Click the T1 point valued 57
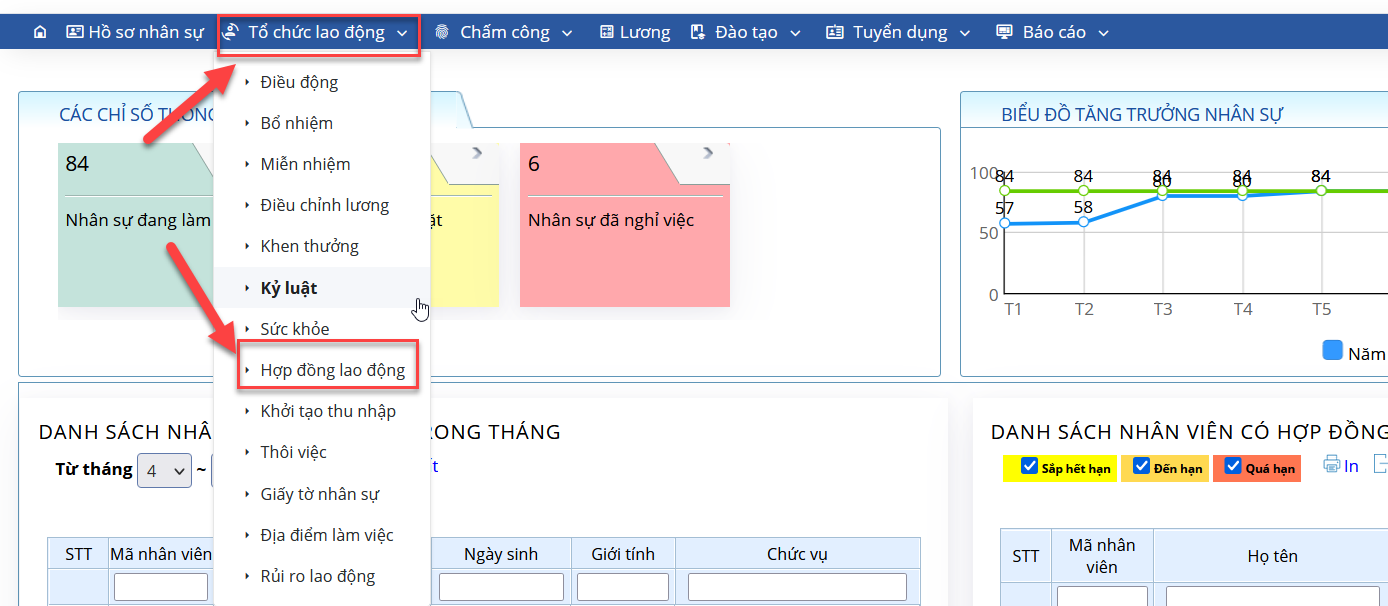The height and width of the screenshot is (606, 1388). point(1005,223)
